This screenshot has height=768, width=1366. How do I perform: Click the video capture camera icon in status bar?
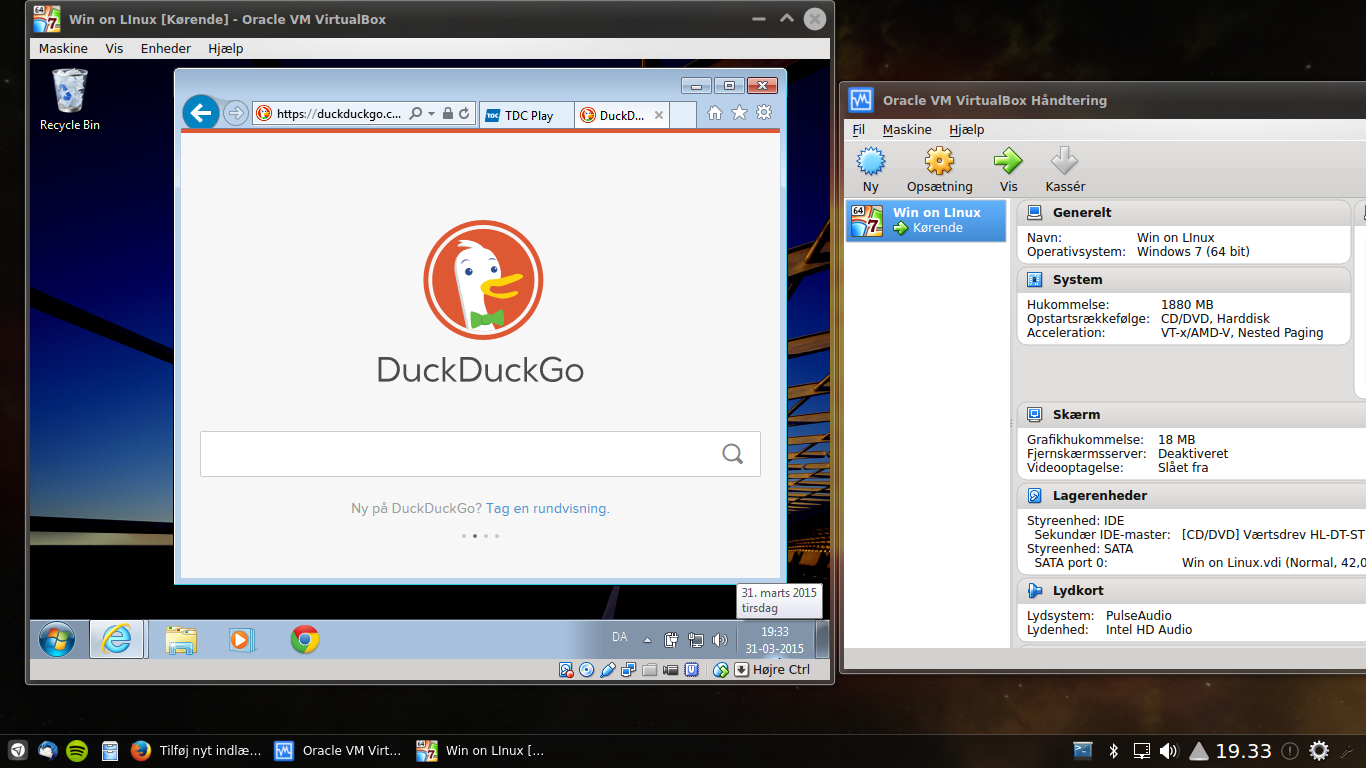pyautogui.click(x=671, y=670)
